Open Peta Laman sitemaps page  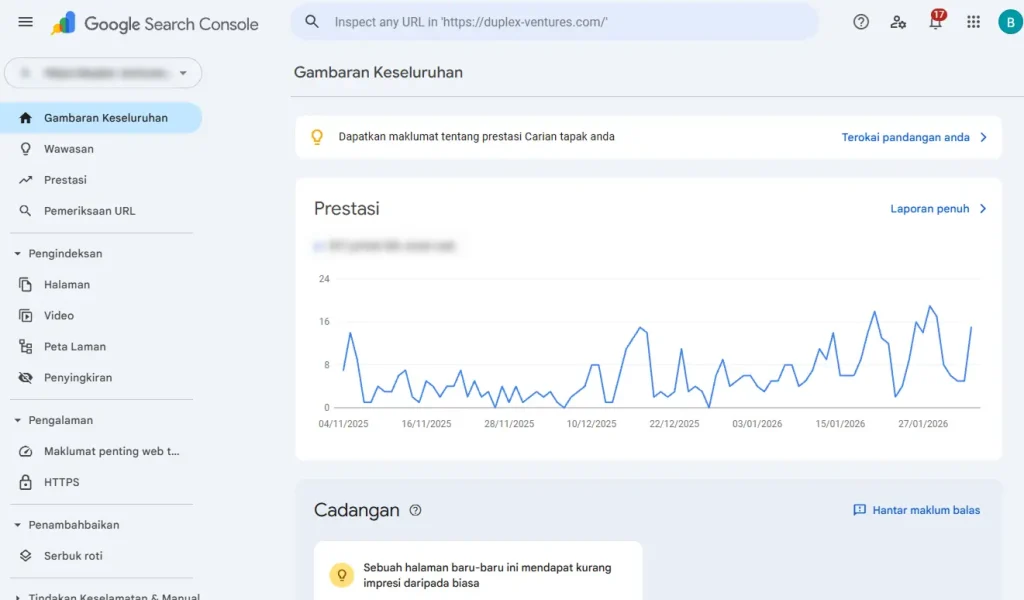pos(74,347)
